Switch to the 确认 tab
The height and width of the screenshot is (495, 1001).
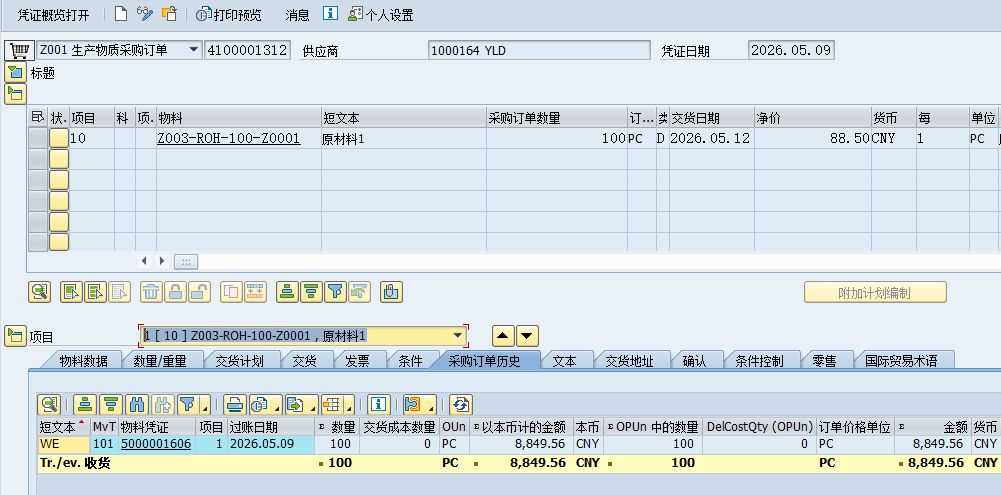tap(694, 361)
